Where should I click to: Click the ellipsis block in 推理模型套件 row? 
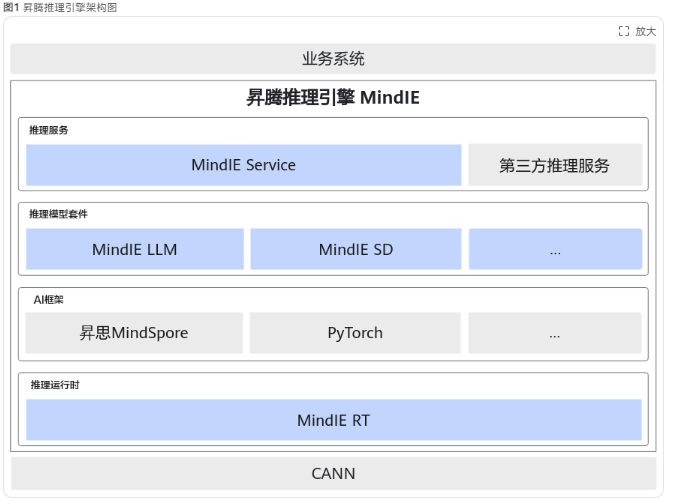point(555,249)
